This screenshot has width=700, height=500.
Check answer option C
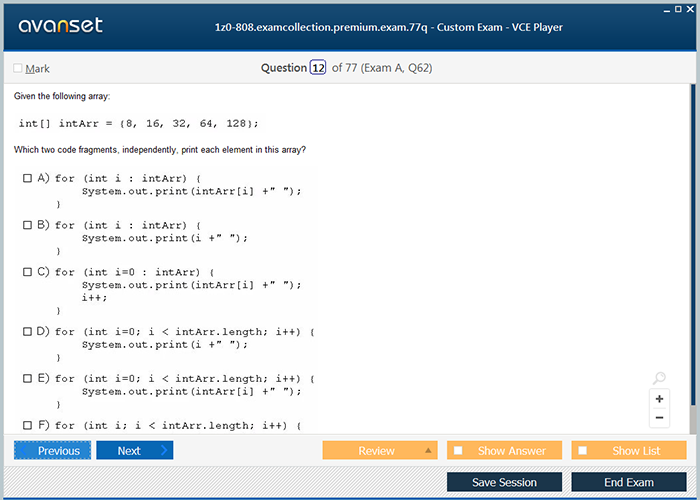[28, 272]
